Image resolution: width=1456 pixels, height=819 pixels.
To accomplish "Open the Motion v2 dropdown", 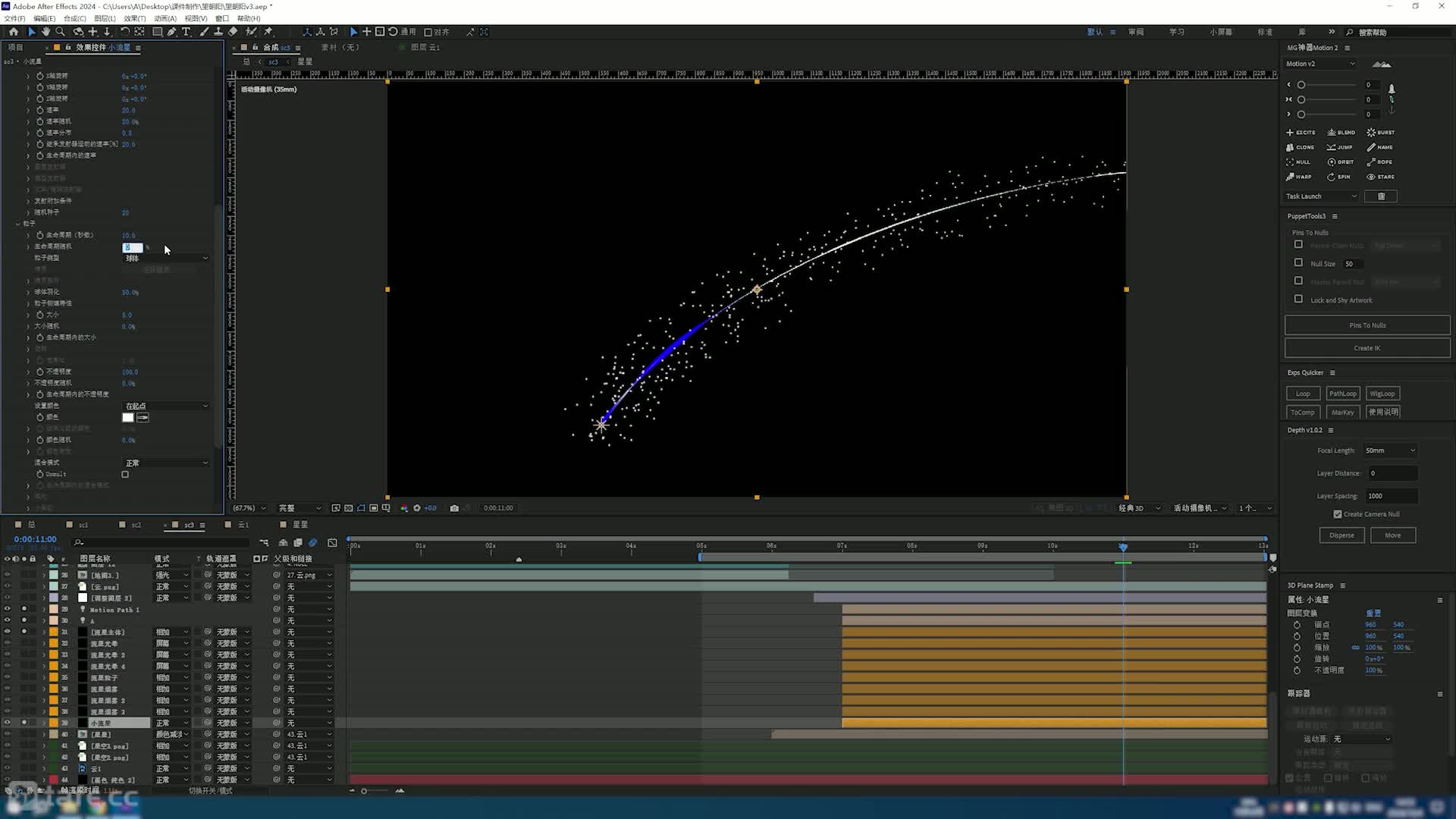I will click(1320, 64).
